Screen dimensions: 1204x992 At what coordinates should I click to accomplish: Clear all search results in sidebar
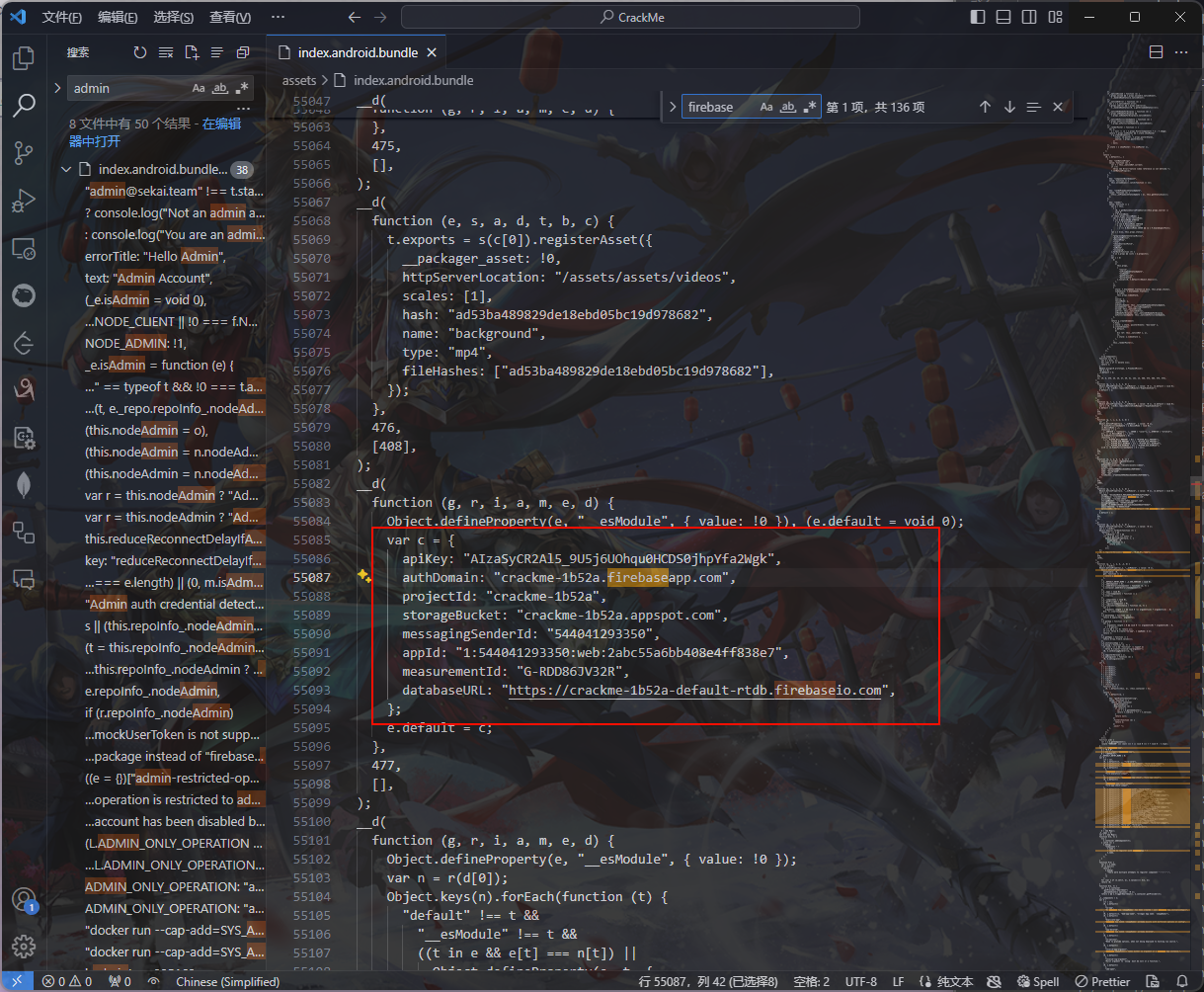(x=165, y=52)
